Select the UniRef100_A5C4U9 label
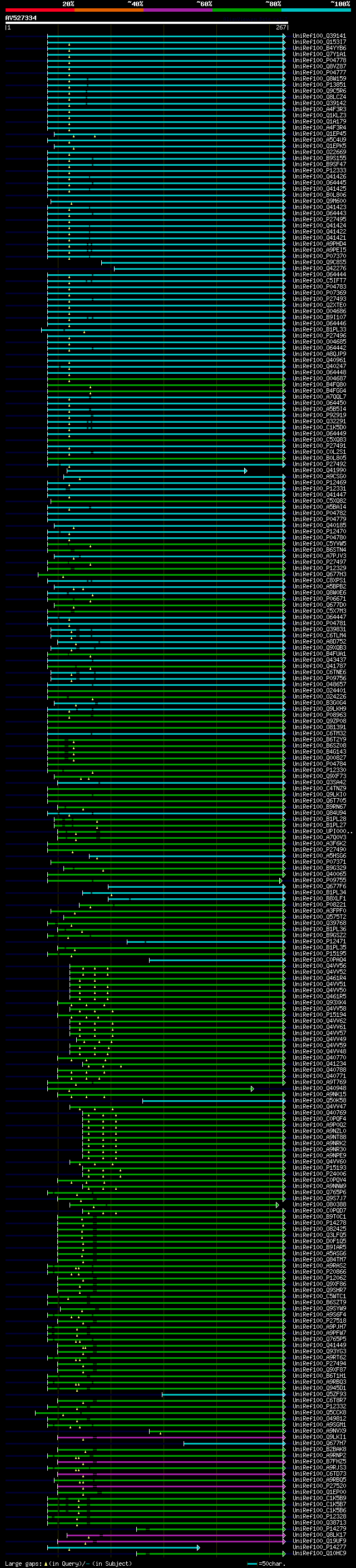This screenshot has height=1568, width=356. coord(319,140)
